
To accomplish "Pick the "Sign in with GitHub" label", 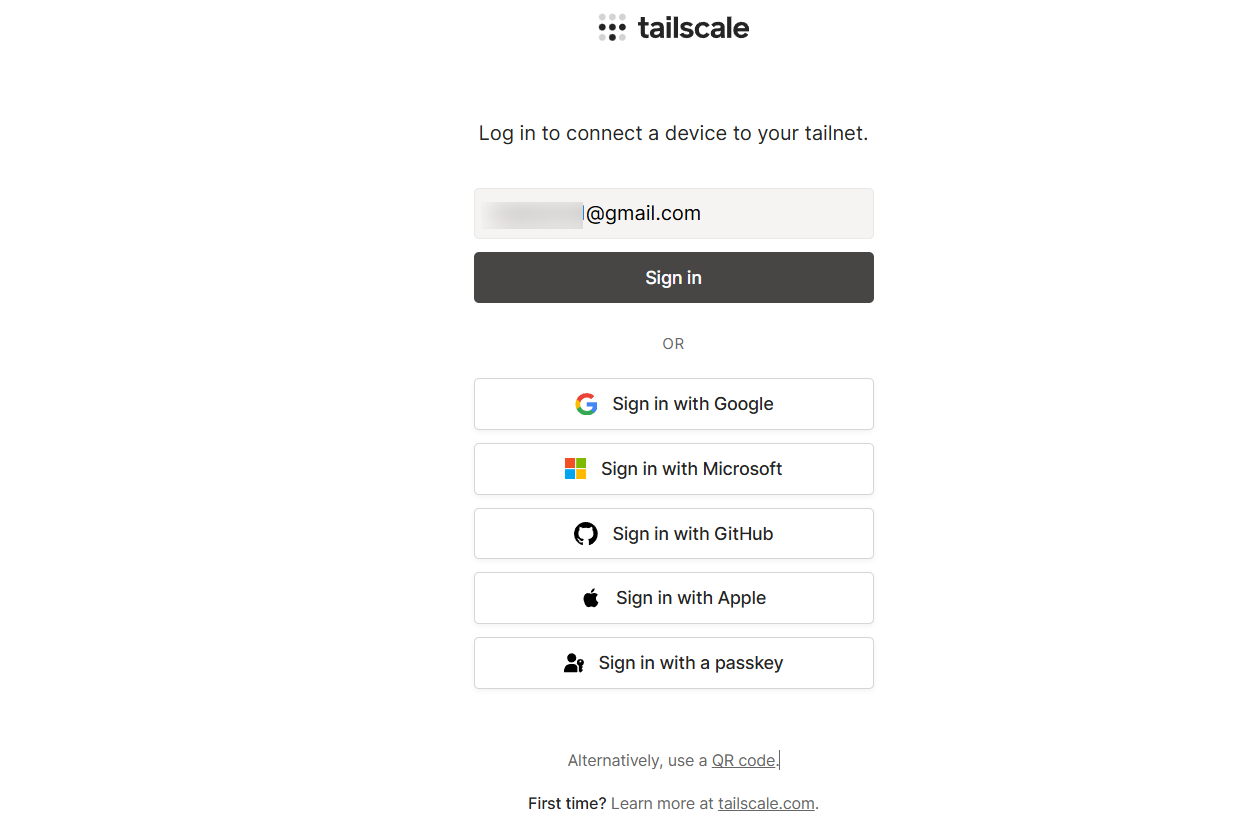I will pos(693,534).
